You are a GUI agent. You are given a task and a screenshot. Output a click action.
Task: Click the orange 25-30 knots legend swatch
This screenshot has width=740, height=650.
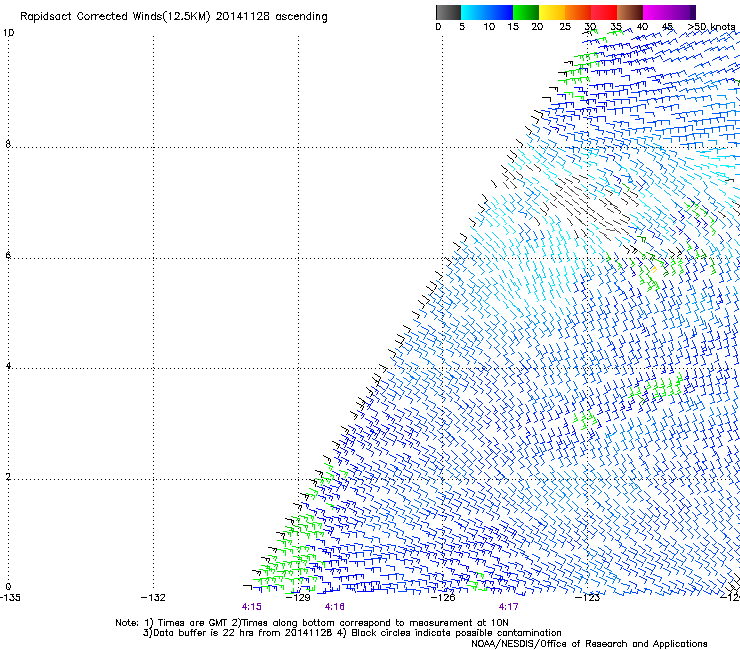578,12
